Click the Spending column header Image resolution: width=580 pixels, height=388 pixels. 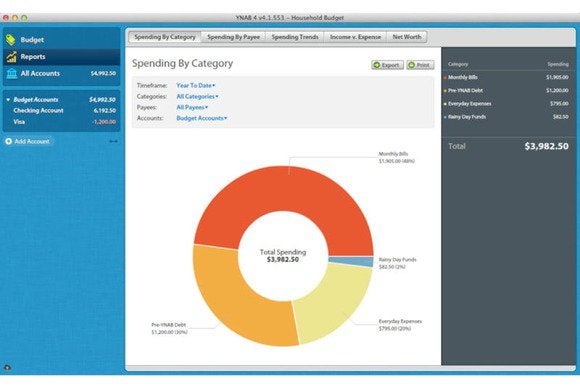(558, 64)
